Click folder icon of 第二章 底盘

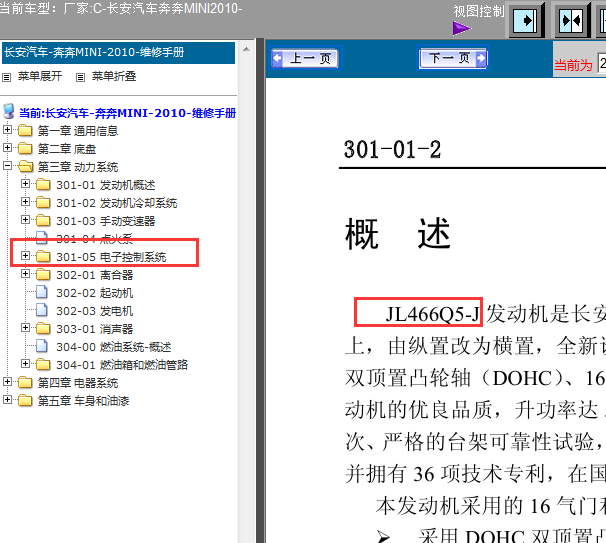click(x=25, y=148)
